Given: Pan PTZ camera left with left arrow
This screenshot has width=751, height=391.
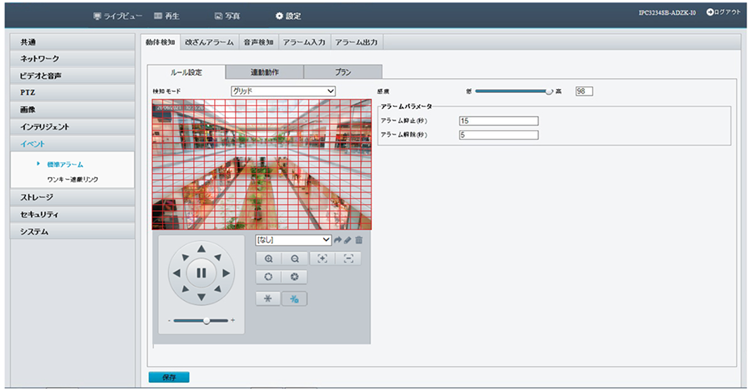Looking at the screenshot, I should click(177, 273).
